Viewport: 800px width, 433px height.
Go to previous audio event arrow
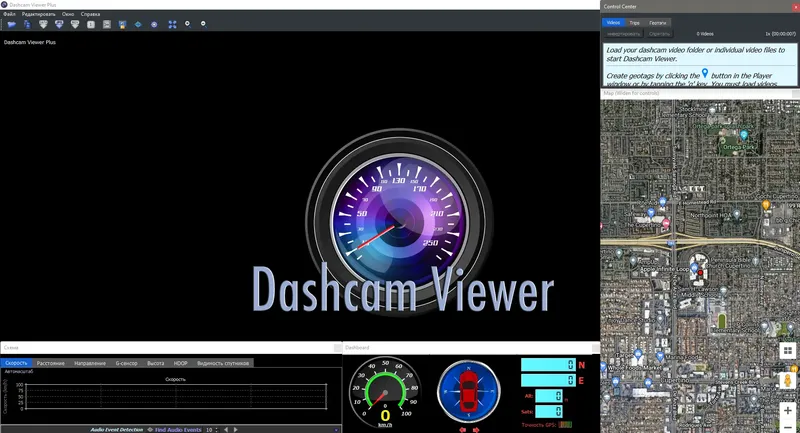point(226,430)
